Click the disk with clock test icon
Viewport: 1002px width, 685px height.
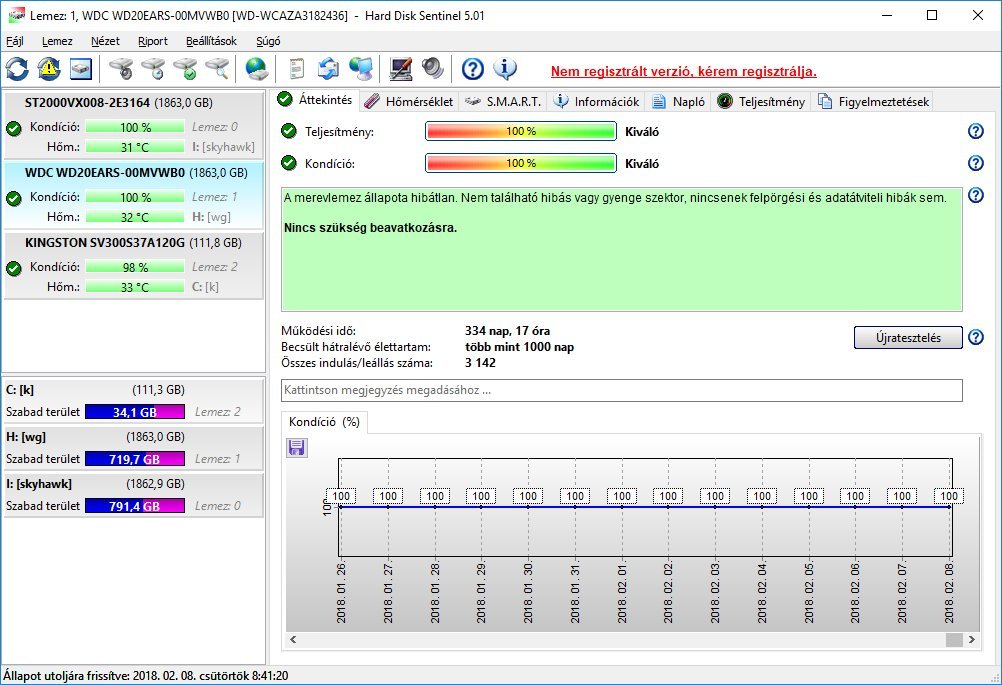tap(153, 69)
